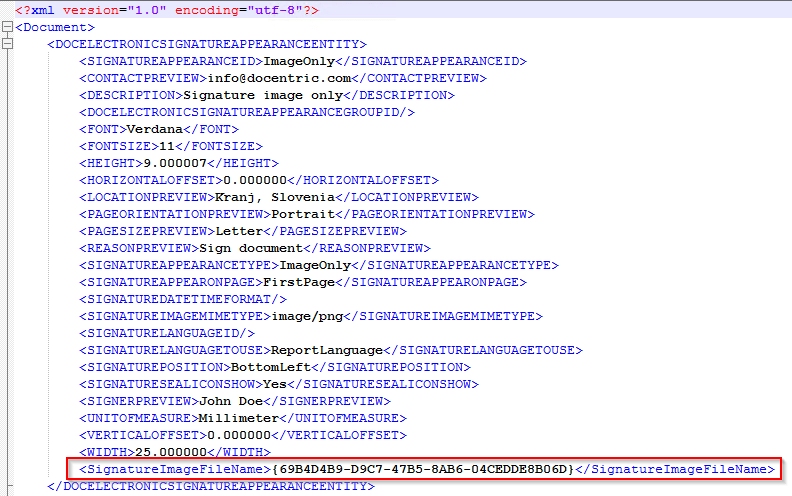Select UNITOFMEASURE value Millimeter
The height and width of the screenshot is (496, 792).
pos(239,418)
